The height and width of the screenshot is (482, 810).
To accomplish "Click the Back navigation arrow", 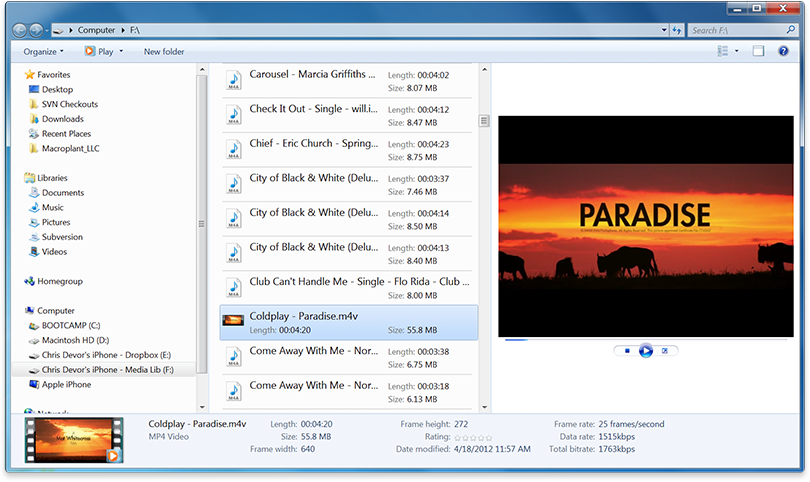I will coord(19,30).
